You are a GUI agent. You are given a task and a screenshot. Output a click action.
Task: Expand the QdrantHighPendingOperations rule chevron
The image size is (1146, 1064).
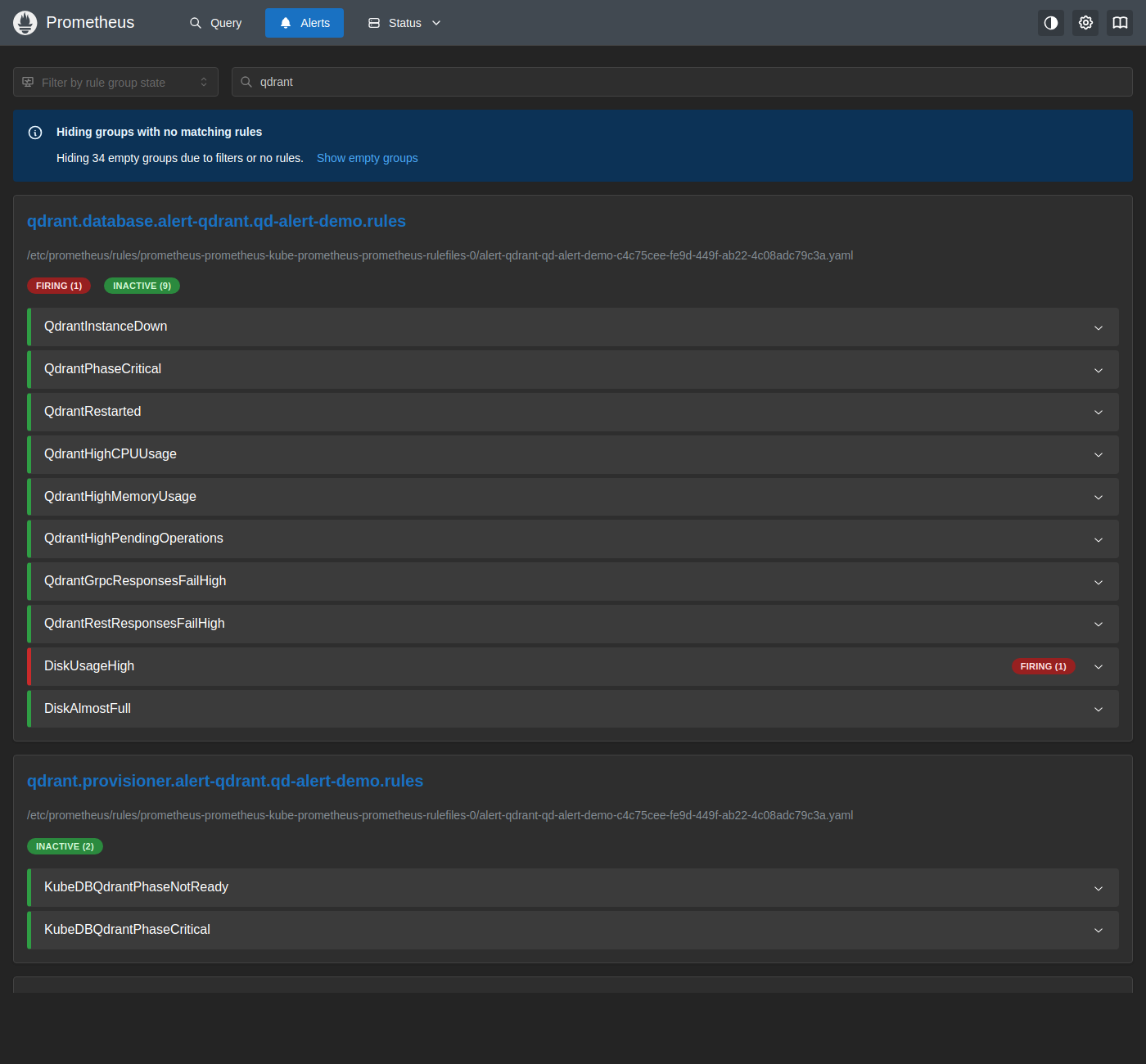tap(1099, 539)
